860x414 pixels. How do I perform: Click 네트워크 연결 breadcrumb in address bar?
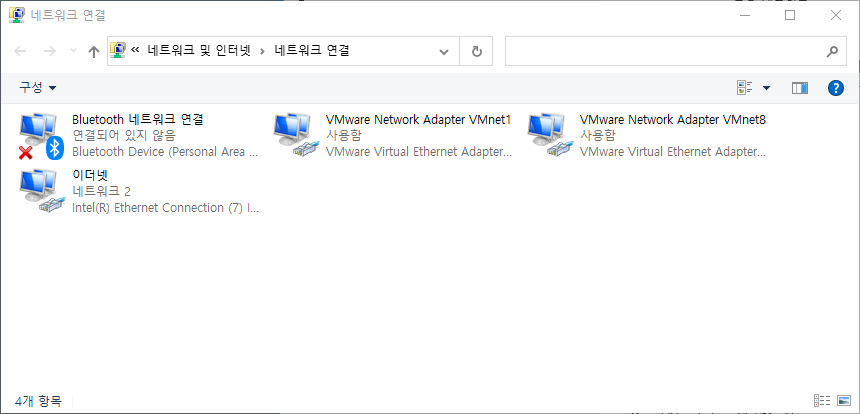[x=312, y=51]
